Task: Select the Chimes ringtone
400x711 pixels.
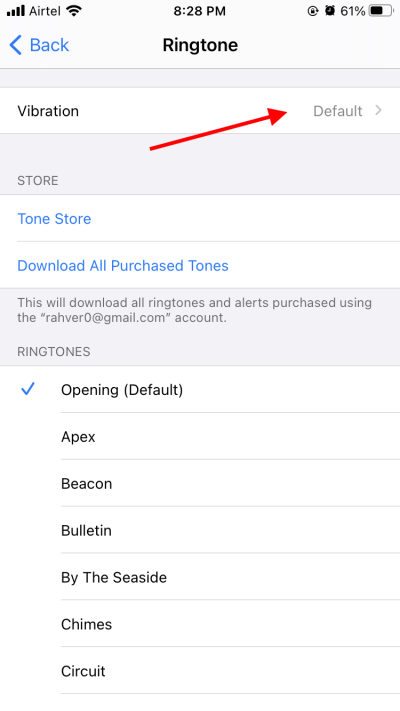Action: click(x=200, y=624)
